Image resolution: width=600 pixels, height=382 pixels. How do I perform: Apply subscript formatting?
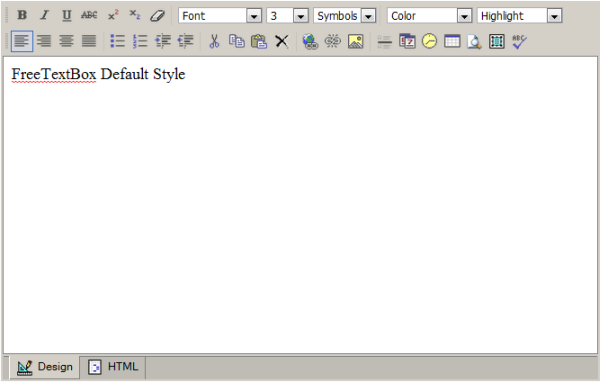tap(135, 15)
